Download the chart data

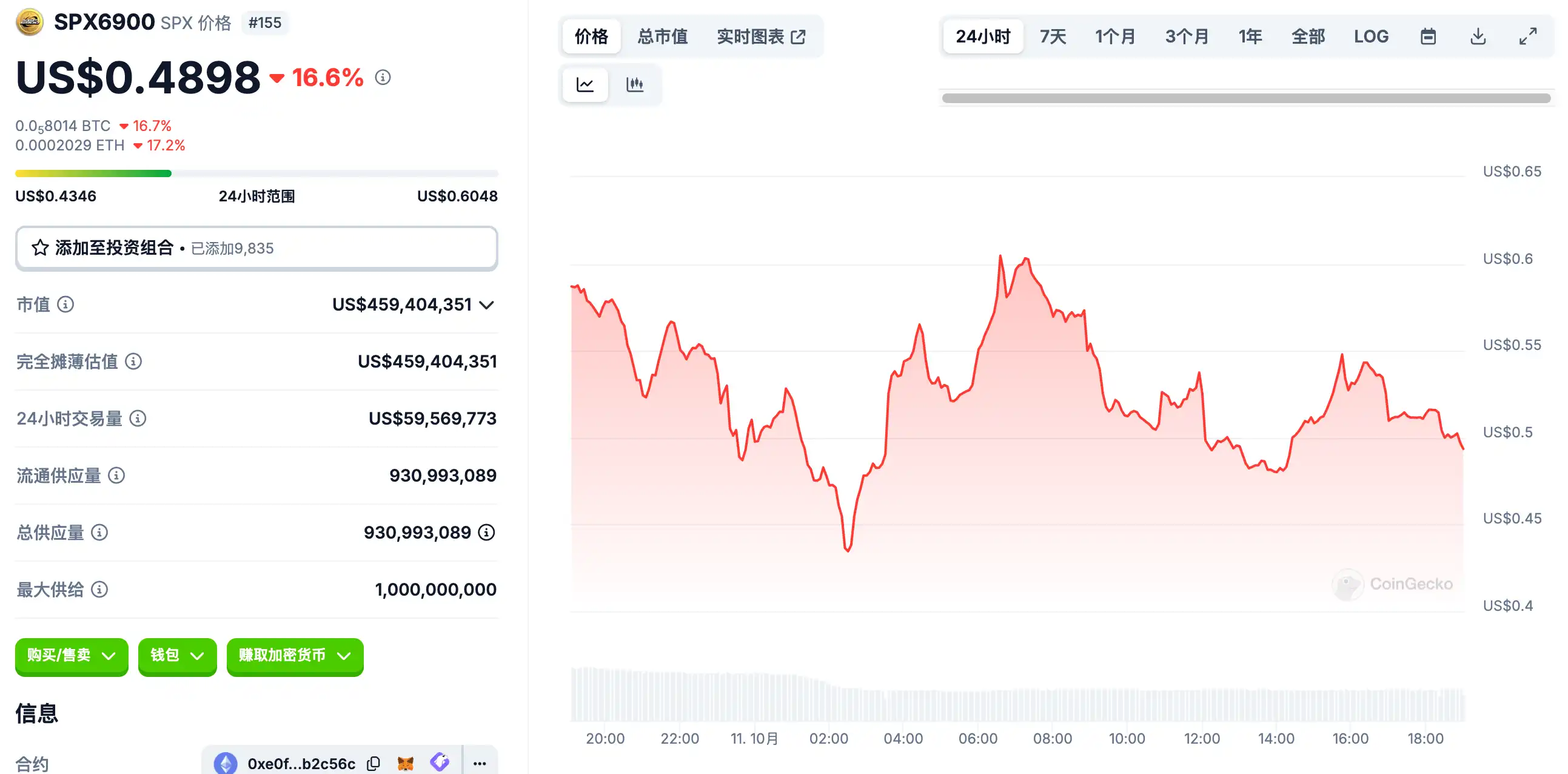coord(1478,36)
